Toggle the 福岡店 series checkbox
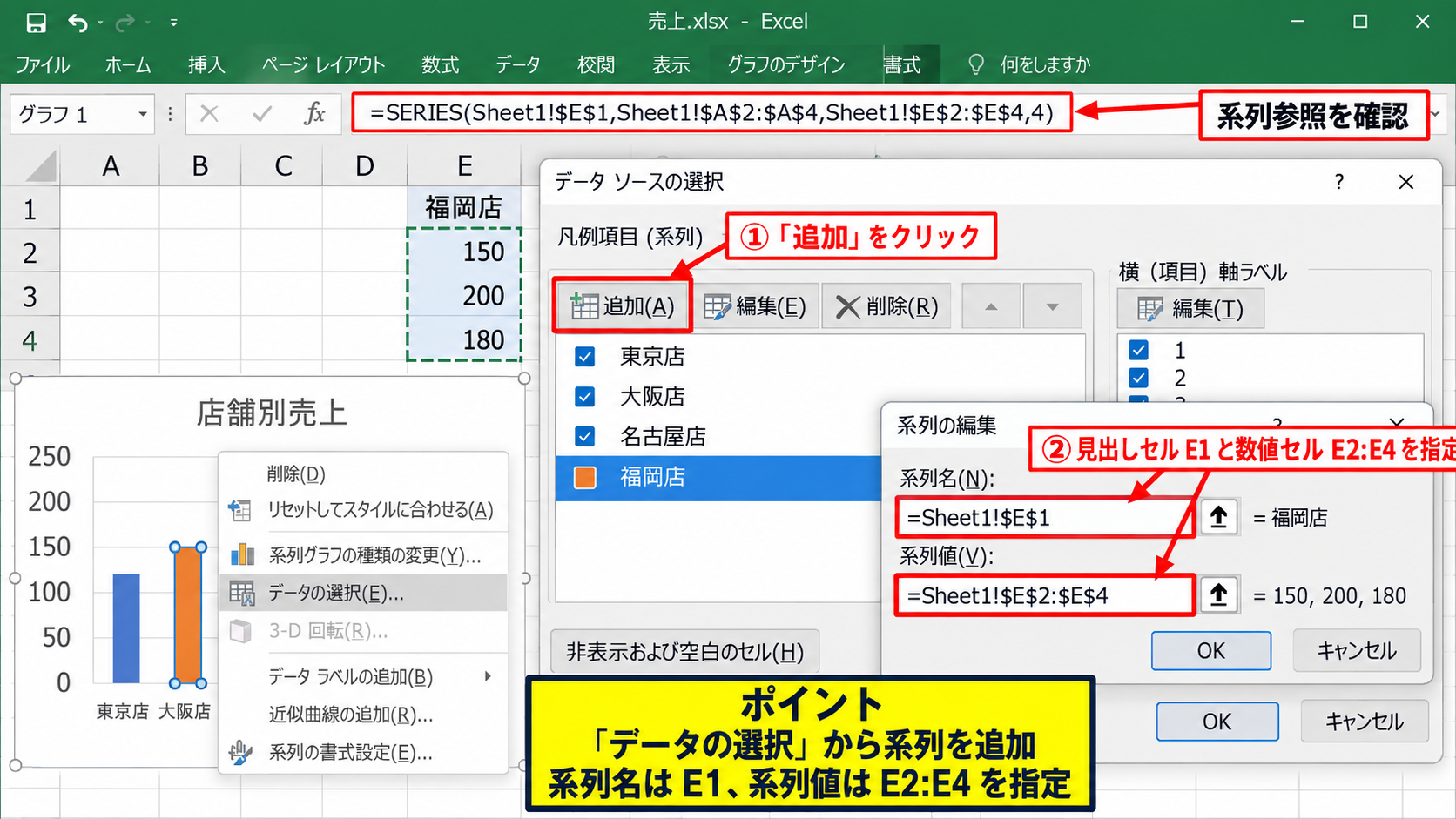The image size is (1456, 819). pyautogui.click(x=585, y=477)
